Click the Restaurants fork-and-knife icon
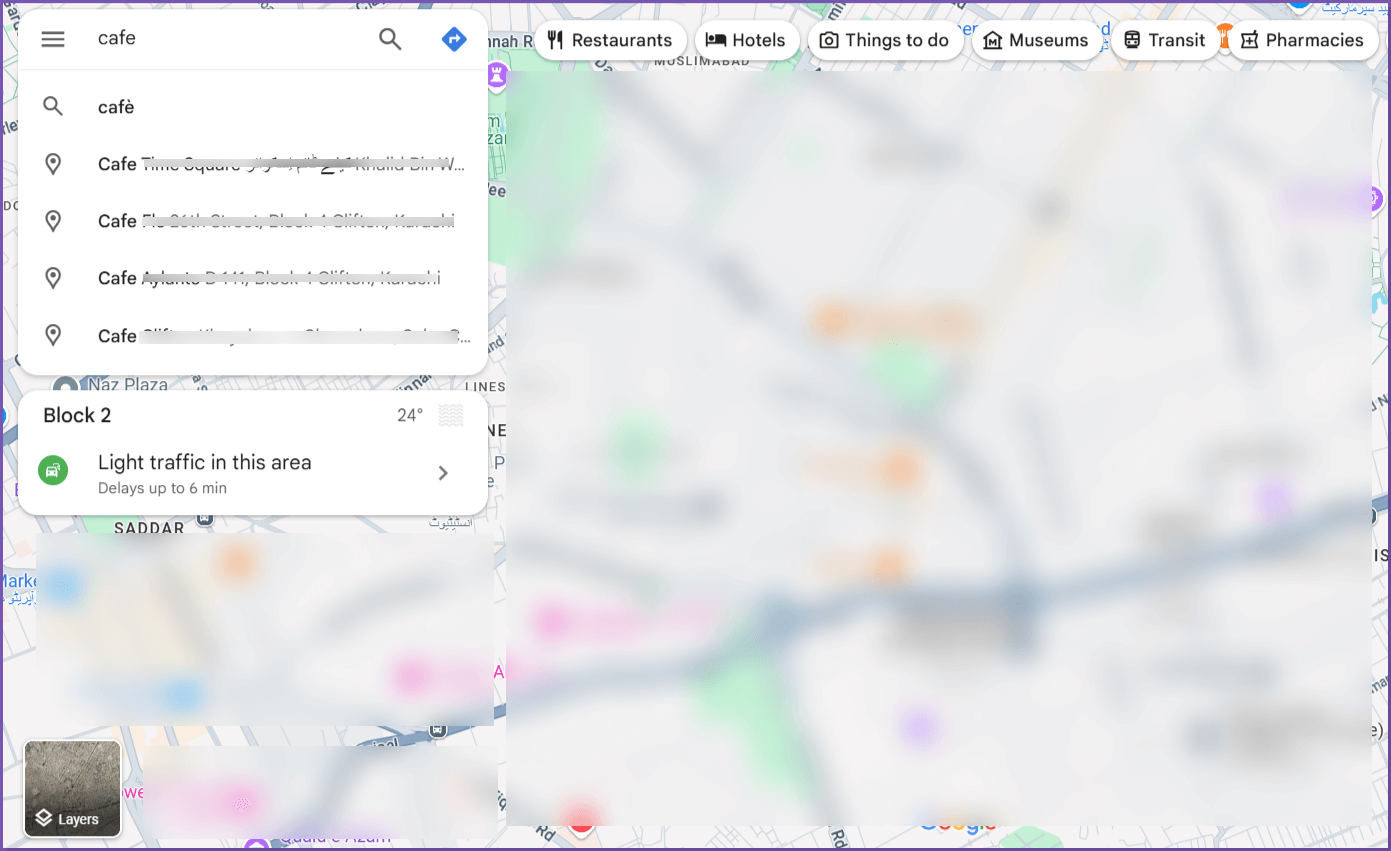The image size is (1391, 851). tap(556, 40)
